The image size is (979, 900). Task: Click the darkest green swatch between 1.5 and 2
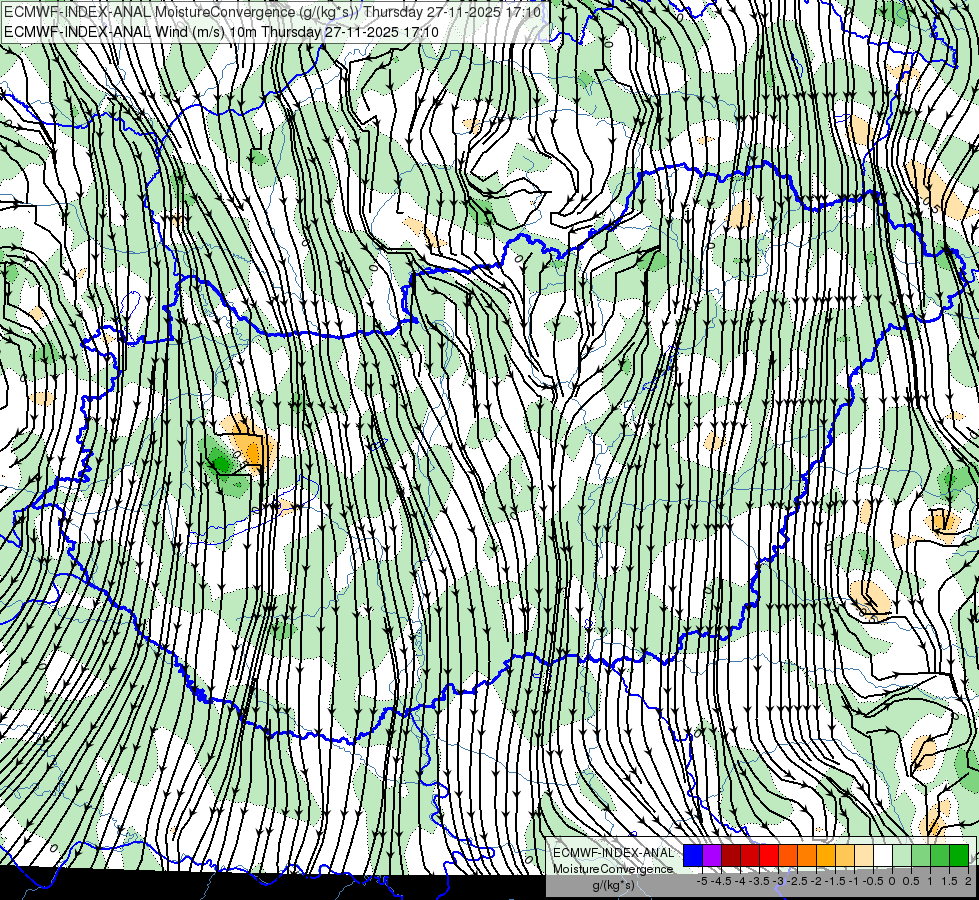pyautogui.click(x=959, y=856)
